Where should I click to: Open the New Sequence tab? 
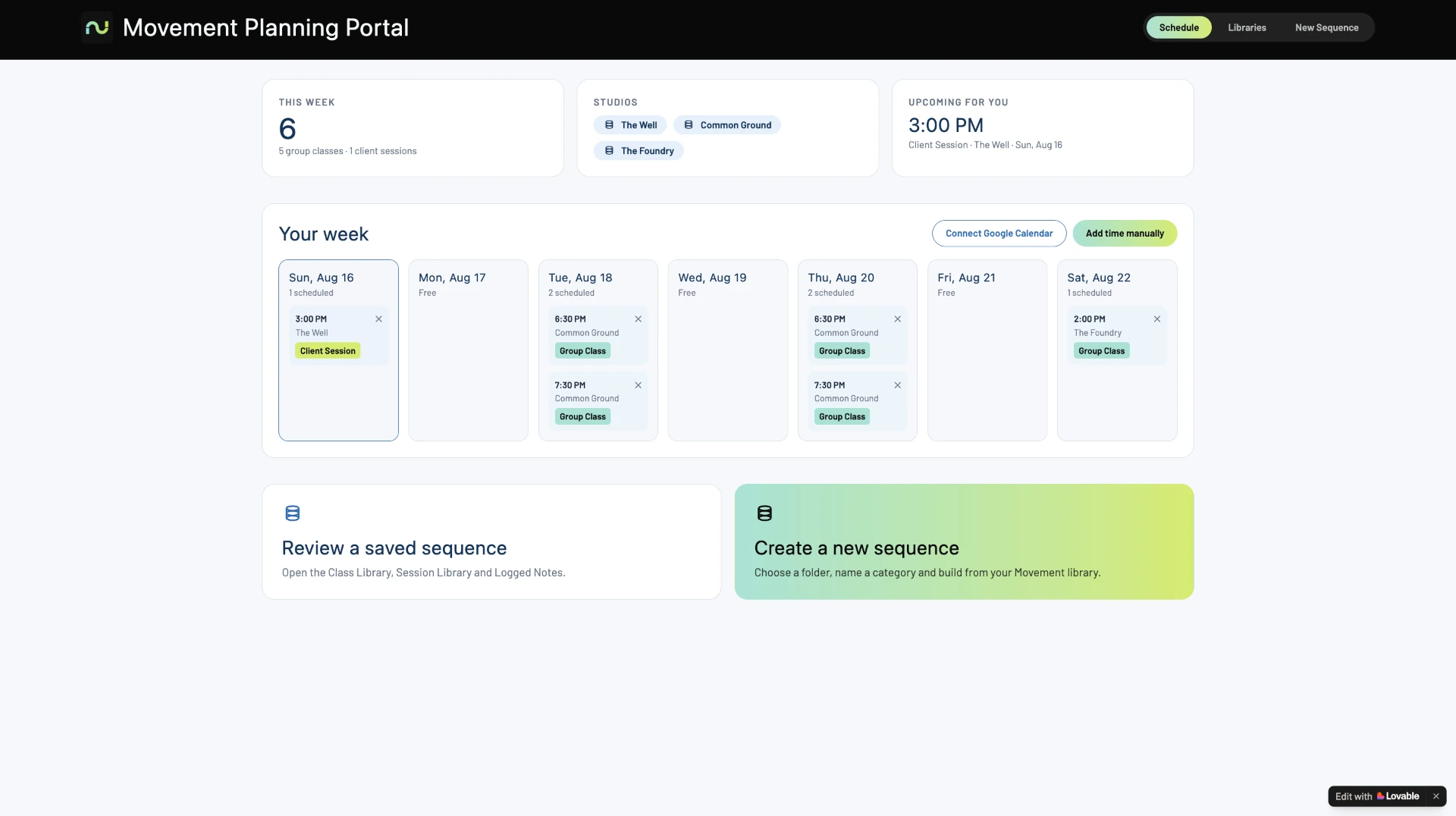1326,27
